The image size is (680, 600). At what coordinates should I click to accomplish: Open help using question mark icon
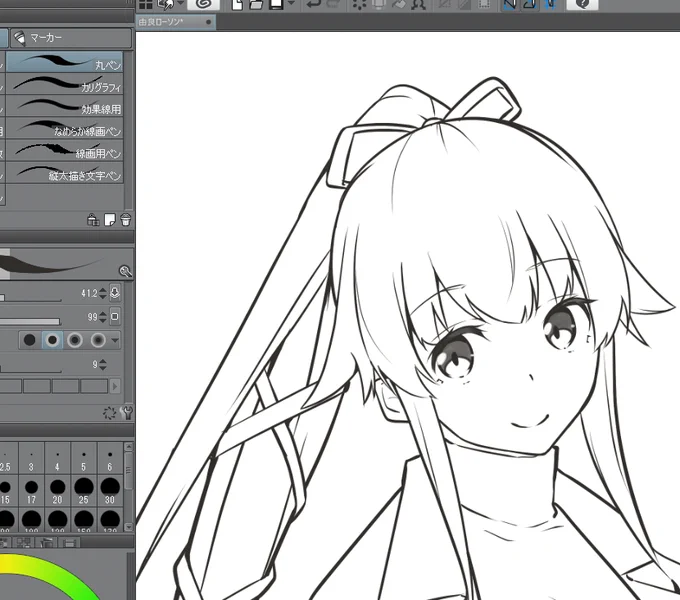pyautogui.click(x=582, y=4)
